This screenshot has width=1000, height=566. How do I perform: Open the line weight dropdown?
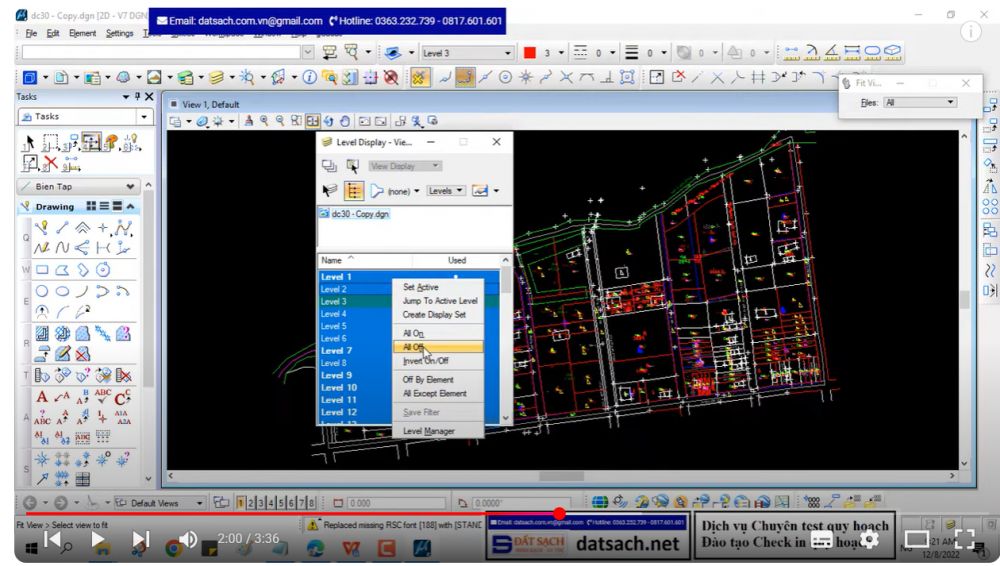[664, 53]
